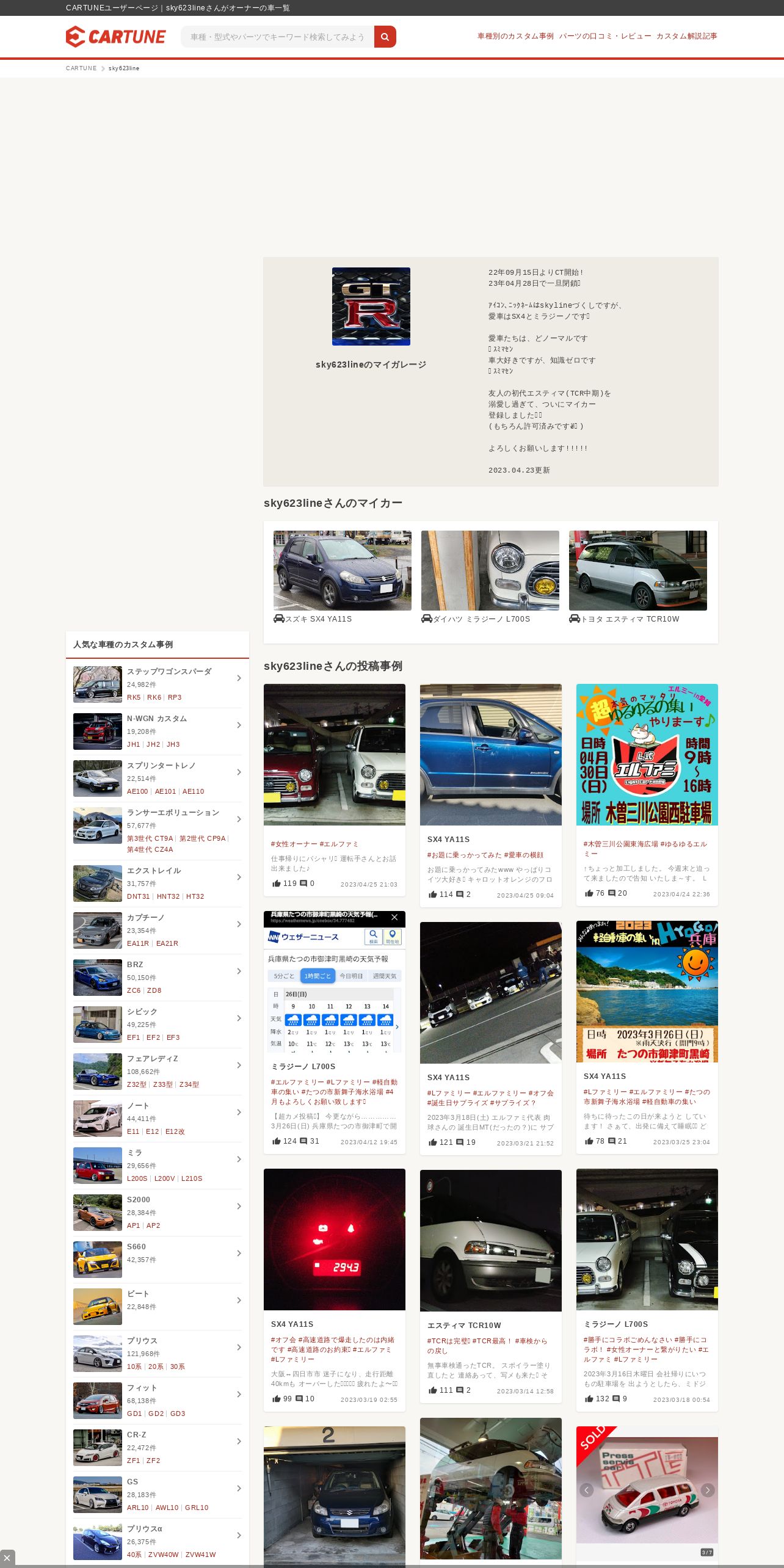784x1568 pixels.
Task: Click the like icon showing 78
Action: 589,1141
